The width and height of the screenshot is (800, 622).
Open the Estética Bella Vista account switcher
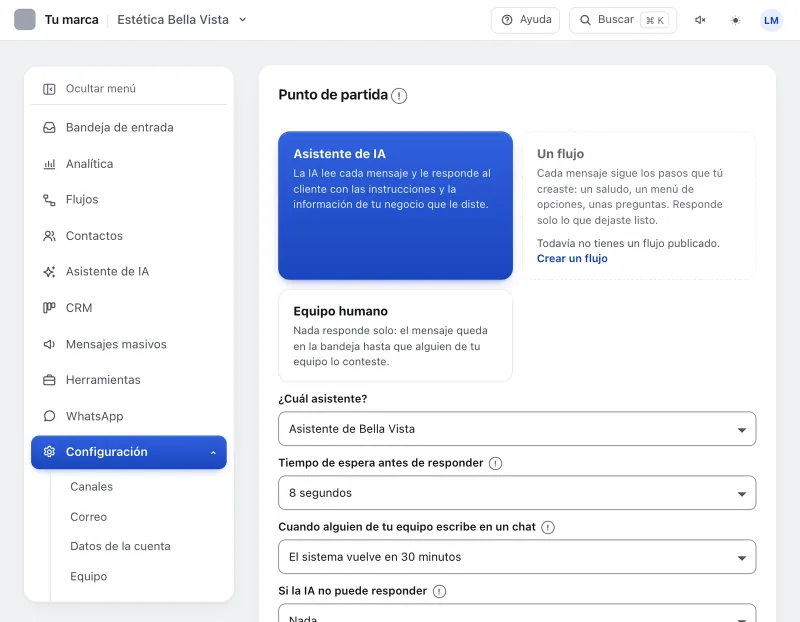click(x=182, y=19)
